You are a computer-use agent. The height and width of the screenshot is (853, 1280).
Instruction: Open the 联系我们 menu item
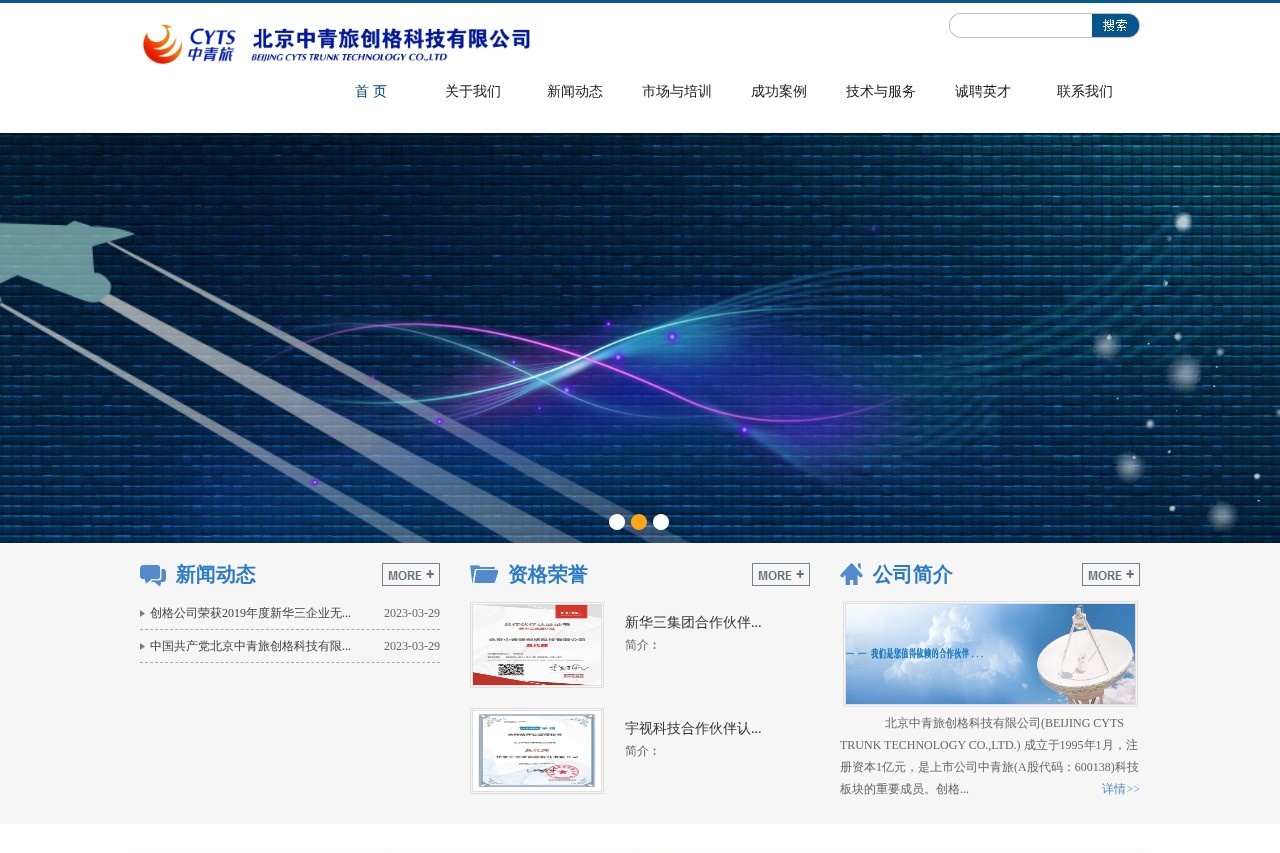[x=1085, y=91]
